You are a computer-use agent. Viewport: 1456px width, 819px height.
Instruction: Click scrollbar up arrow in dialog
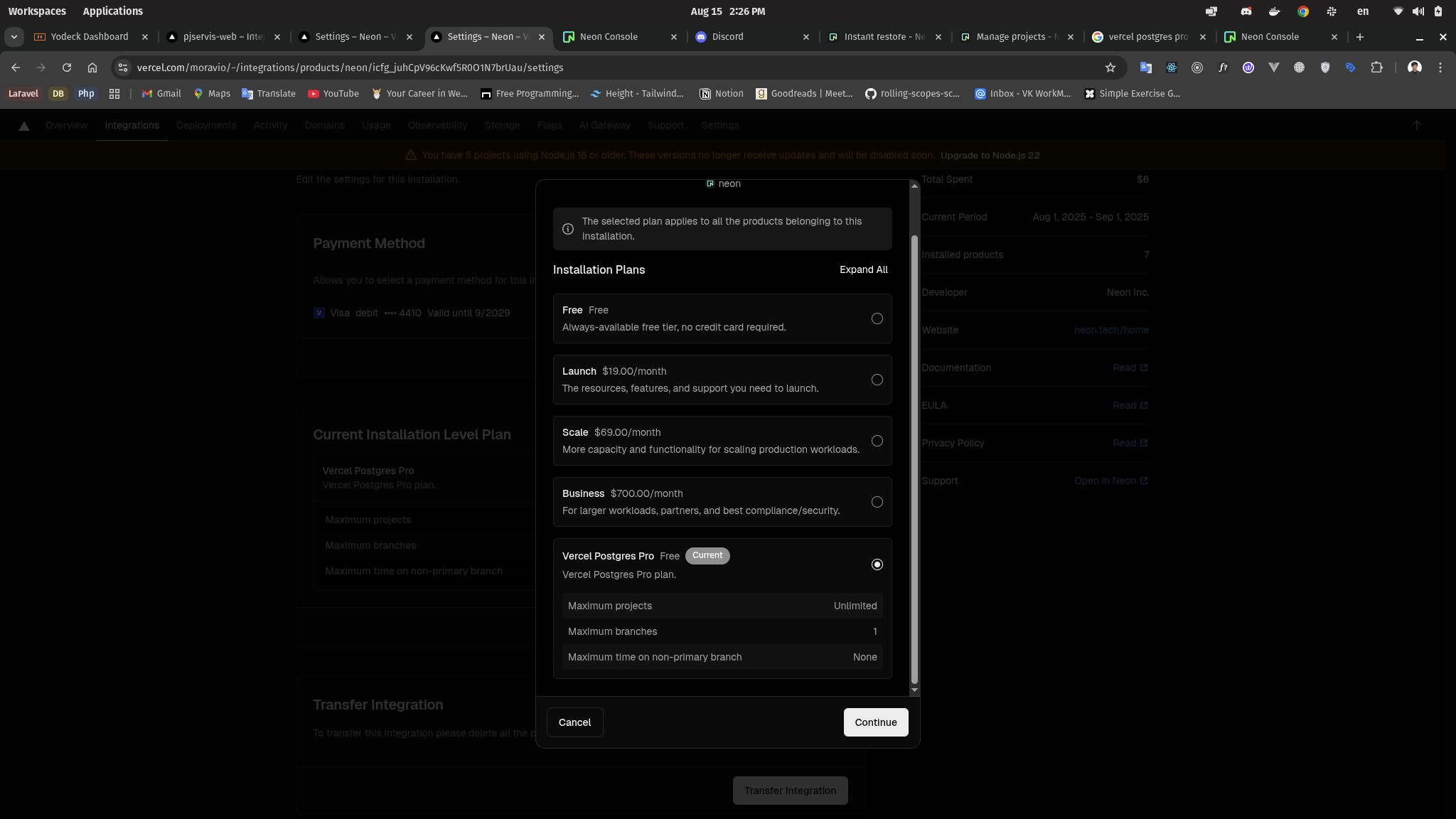click(x=914, y=186)
